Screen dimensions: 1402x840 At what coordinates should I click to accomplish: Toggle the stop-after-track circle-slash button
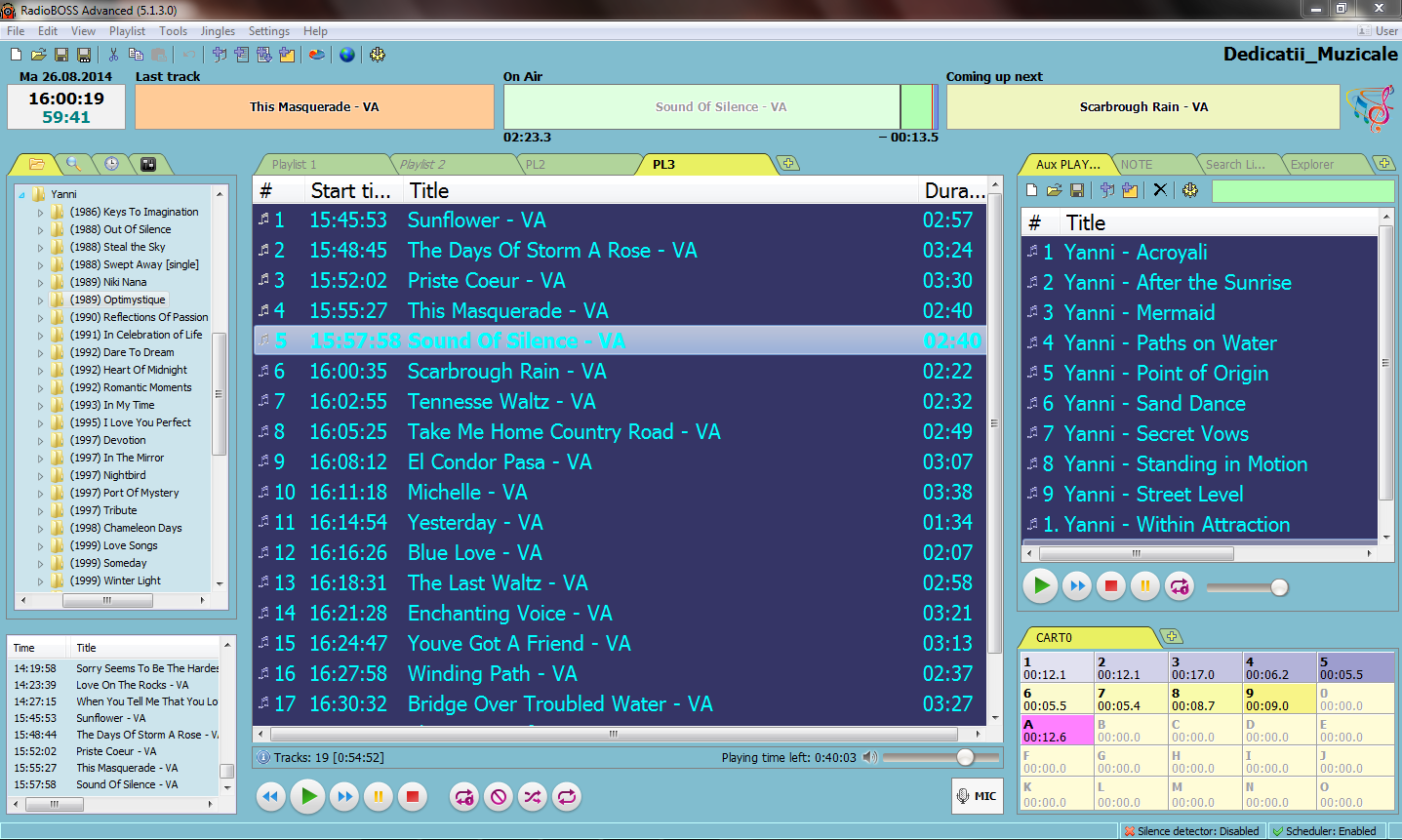pos(499,797)
